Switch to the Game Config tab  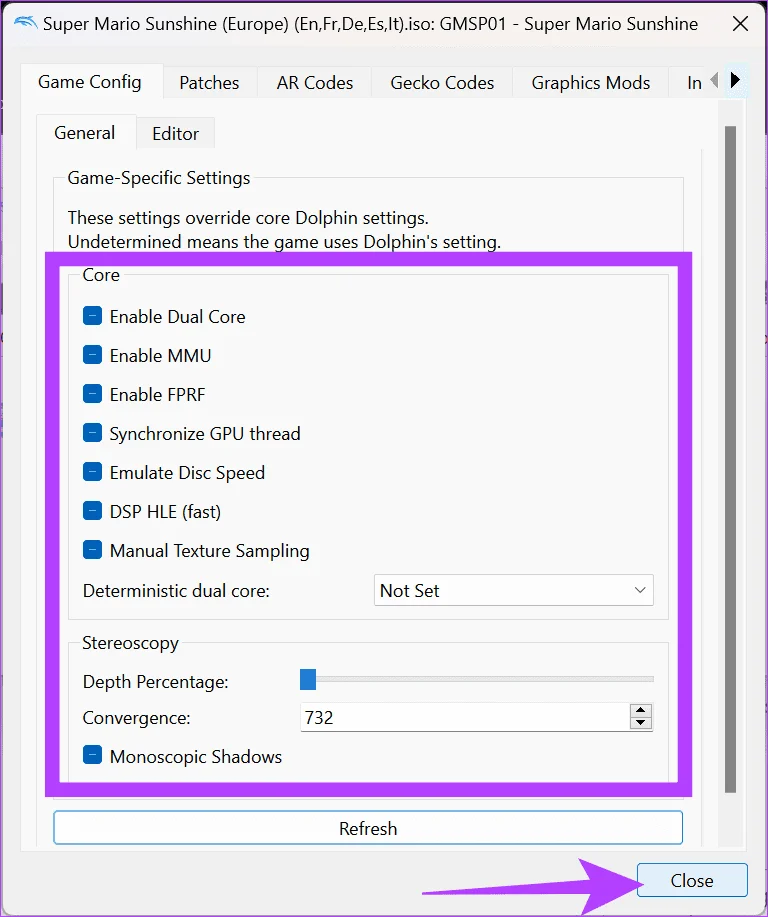90,82
